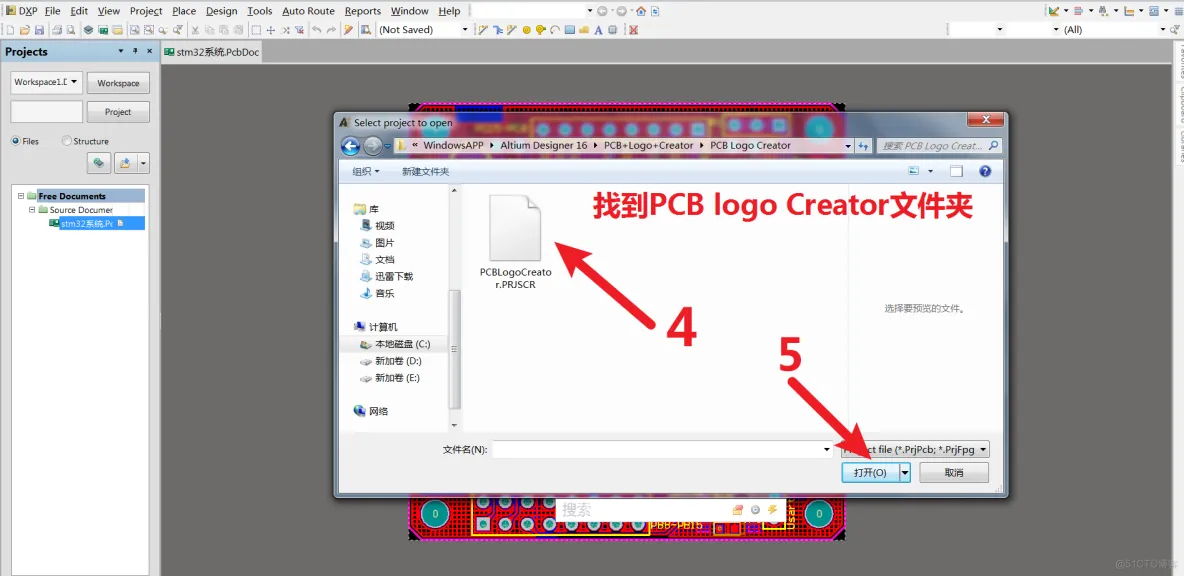Viewport: 1184px width, 576px height.
Task: Click the 打开(O) open button
Action: [870, 473]
